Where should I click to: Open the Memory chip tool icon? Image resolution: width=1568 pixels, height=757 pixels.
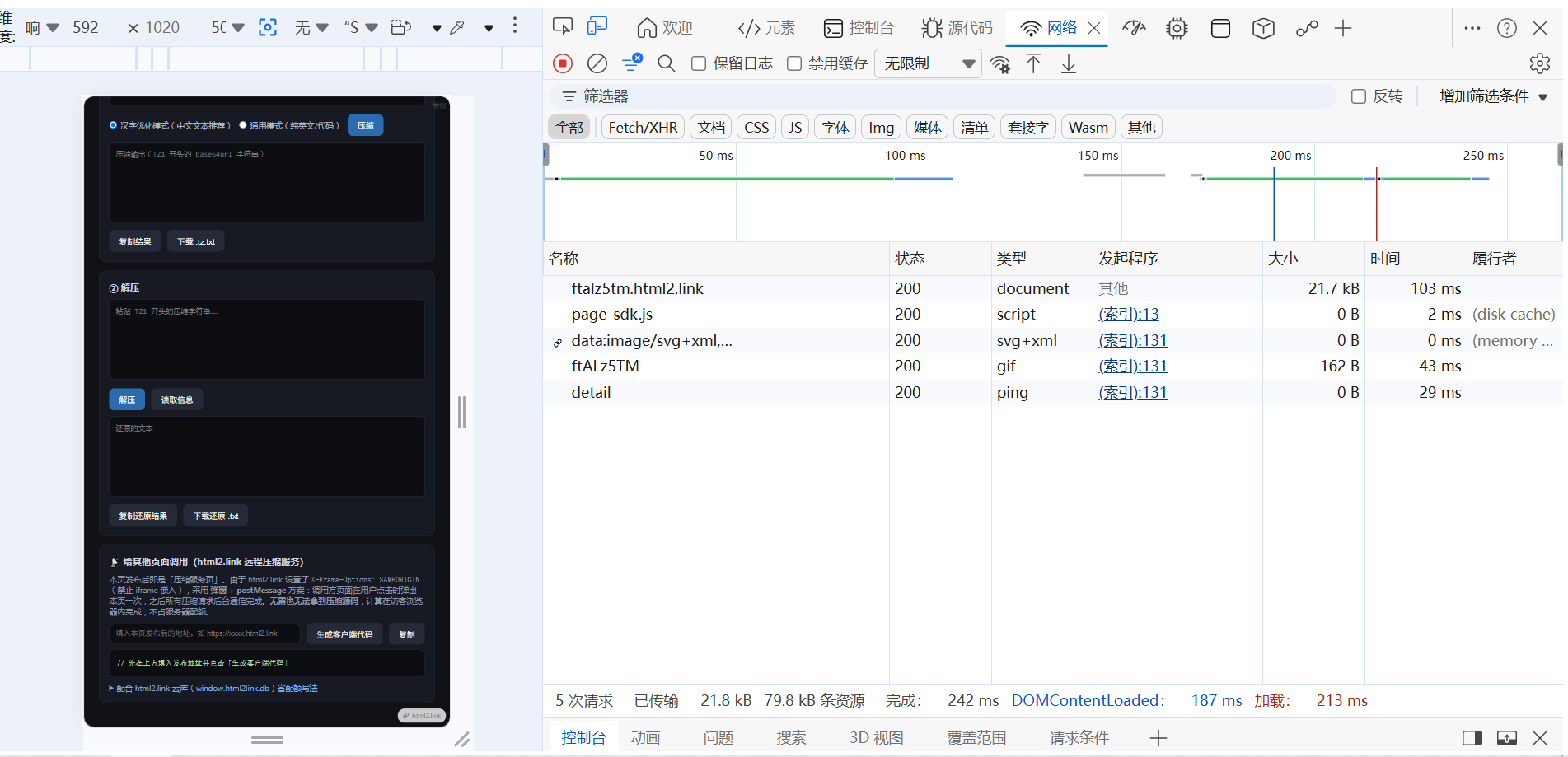point(1177,28)
